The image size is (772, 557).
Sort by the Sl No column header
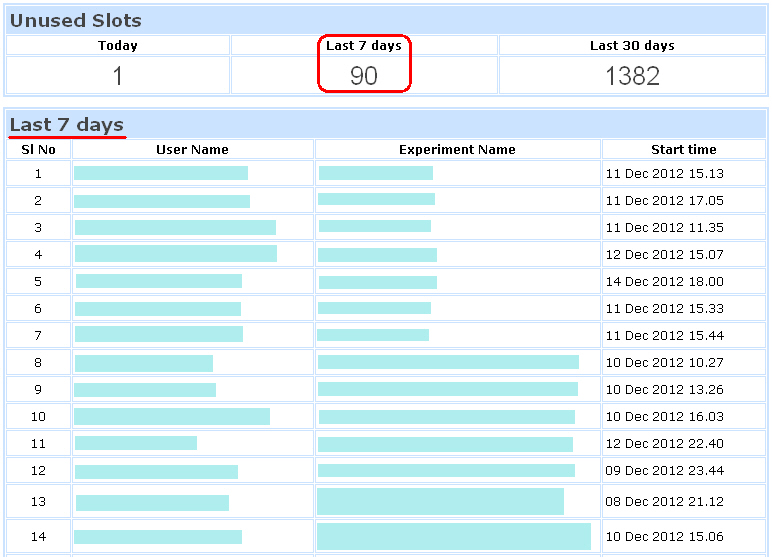click(x=38, y=149)
